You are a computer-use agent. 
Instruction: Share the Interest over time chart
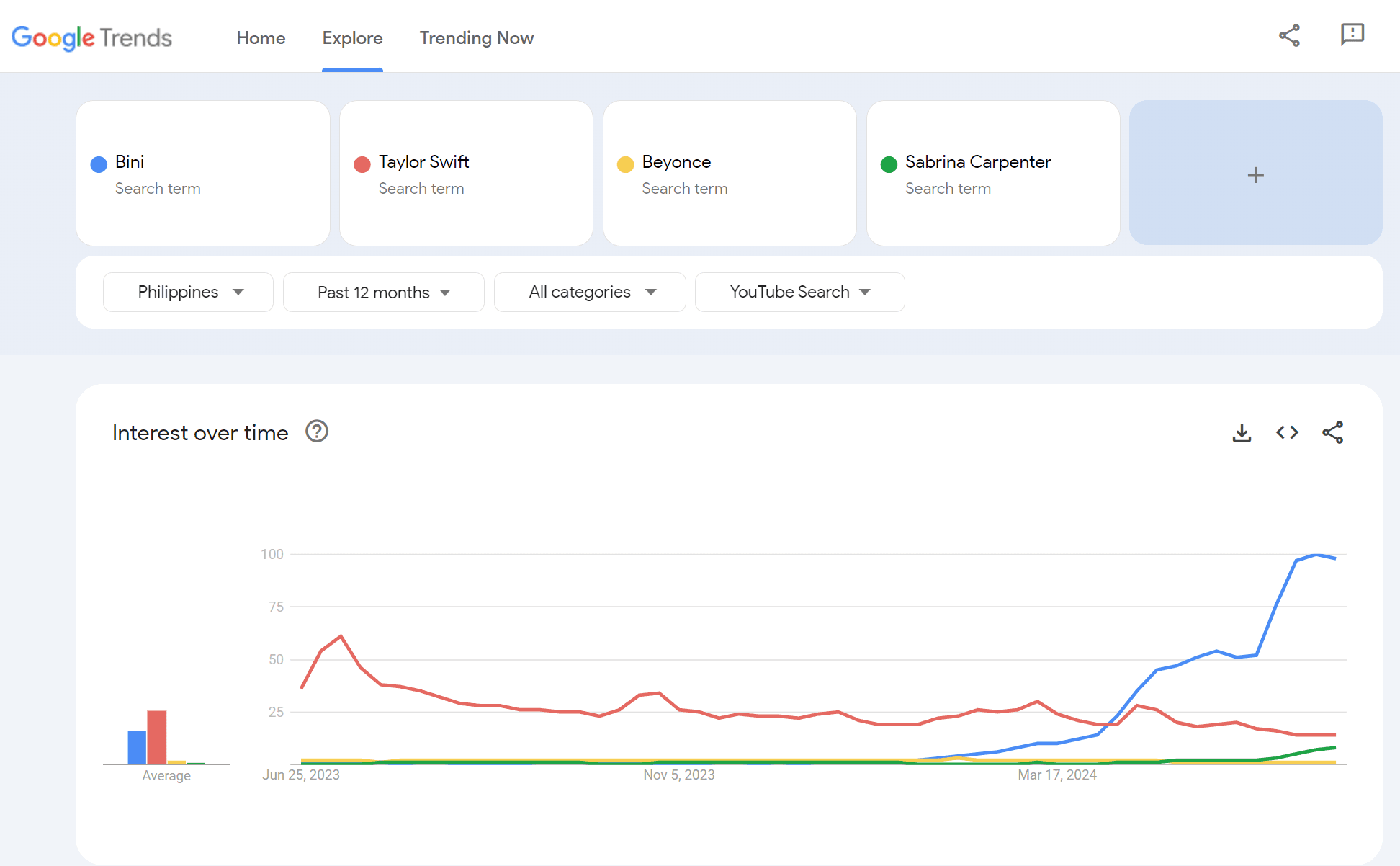[1332, 432]
